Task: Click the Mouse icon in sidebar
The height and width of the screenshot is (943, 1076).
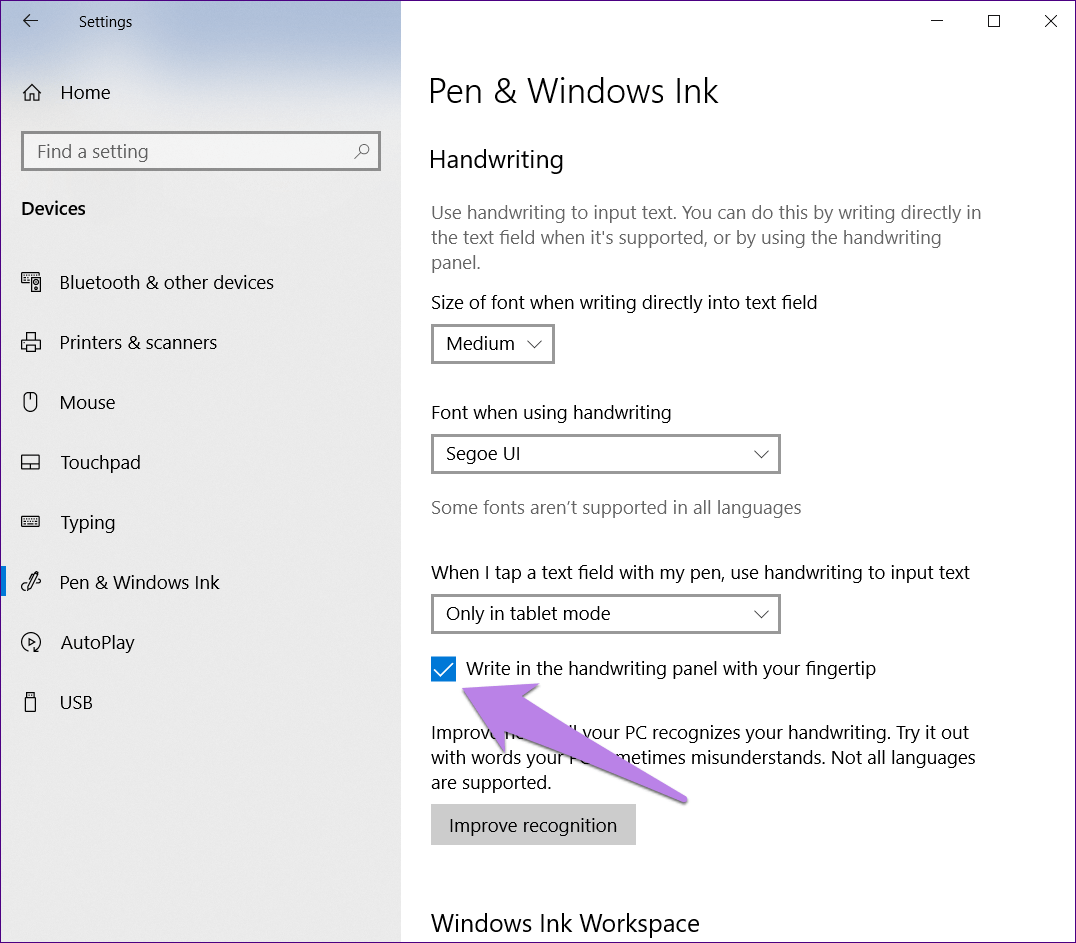Action: [31, 402]
